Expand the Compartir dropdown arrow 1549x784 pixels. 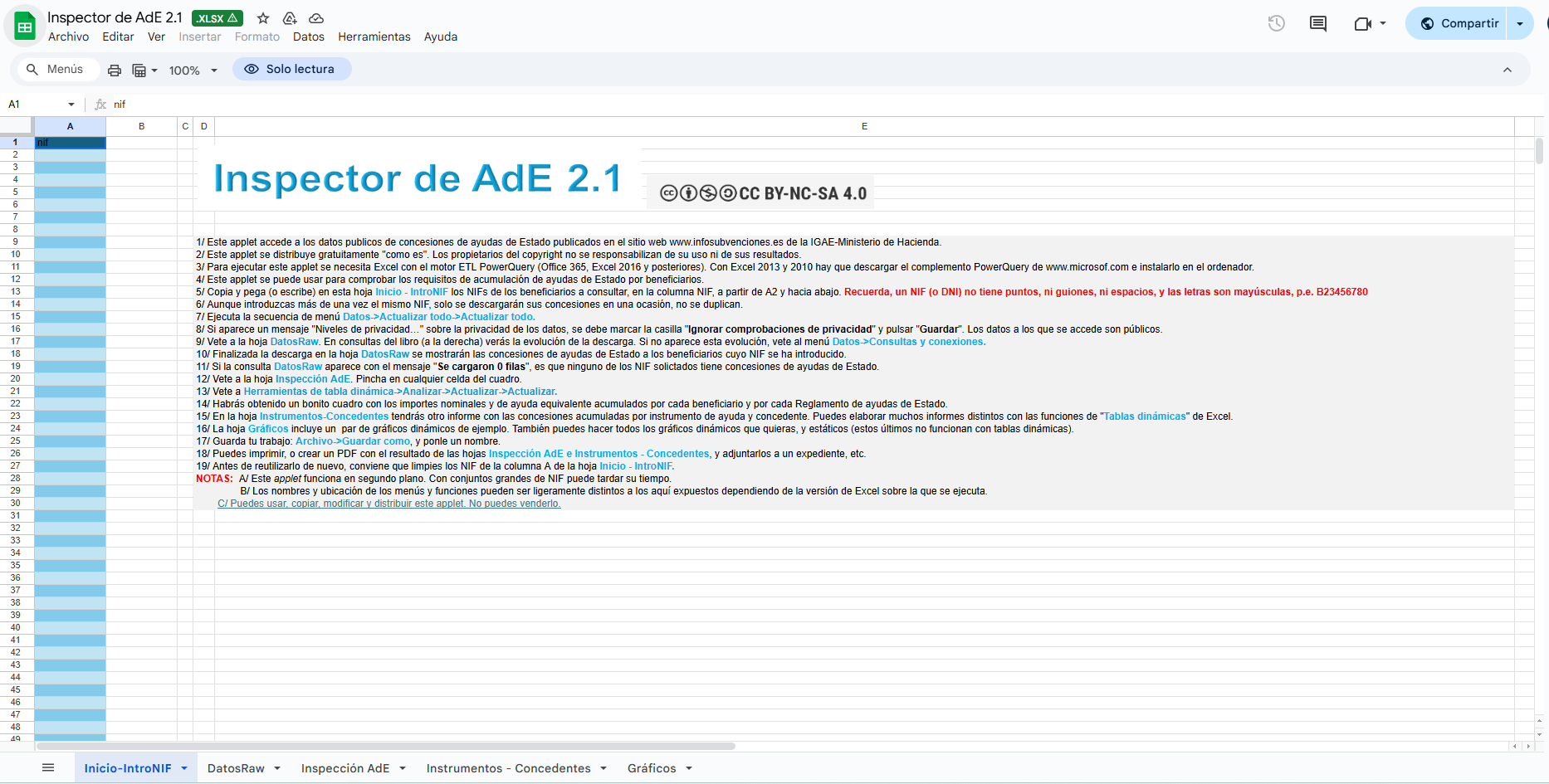pos(1520,23)
